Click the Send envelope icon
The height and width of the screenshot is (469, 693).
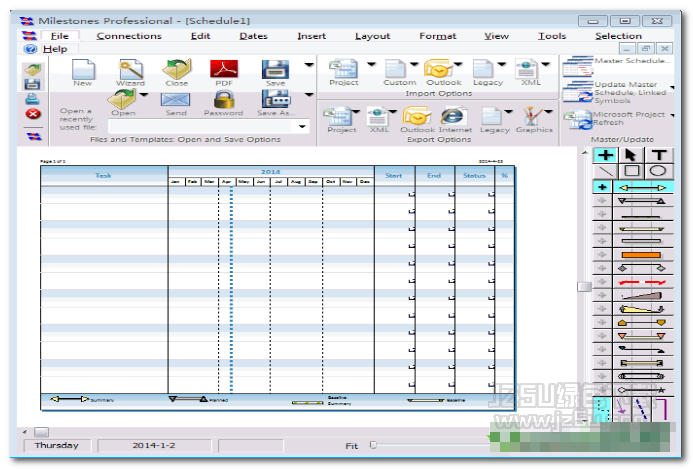point(175,100)
